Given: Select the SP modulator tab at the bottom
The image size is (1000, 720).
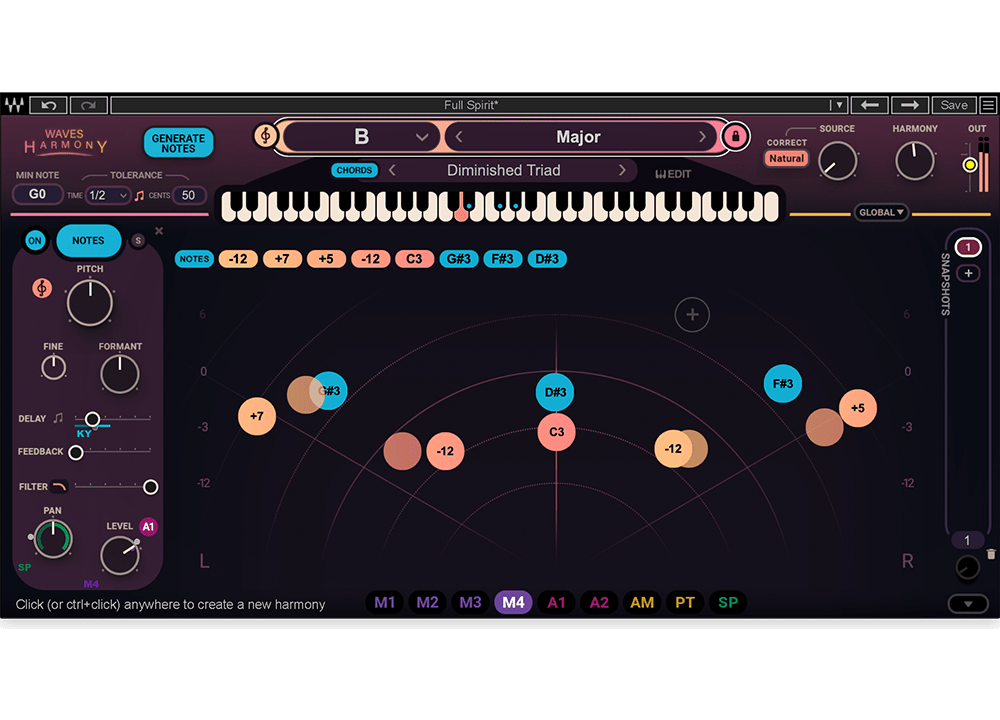Looking at the screenshot, I should [x=728, y=603].
